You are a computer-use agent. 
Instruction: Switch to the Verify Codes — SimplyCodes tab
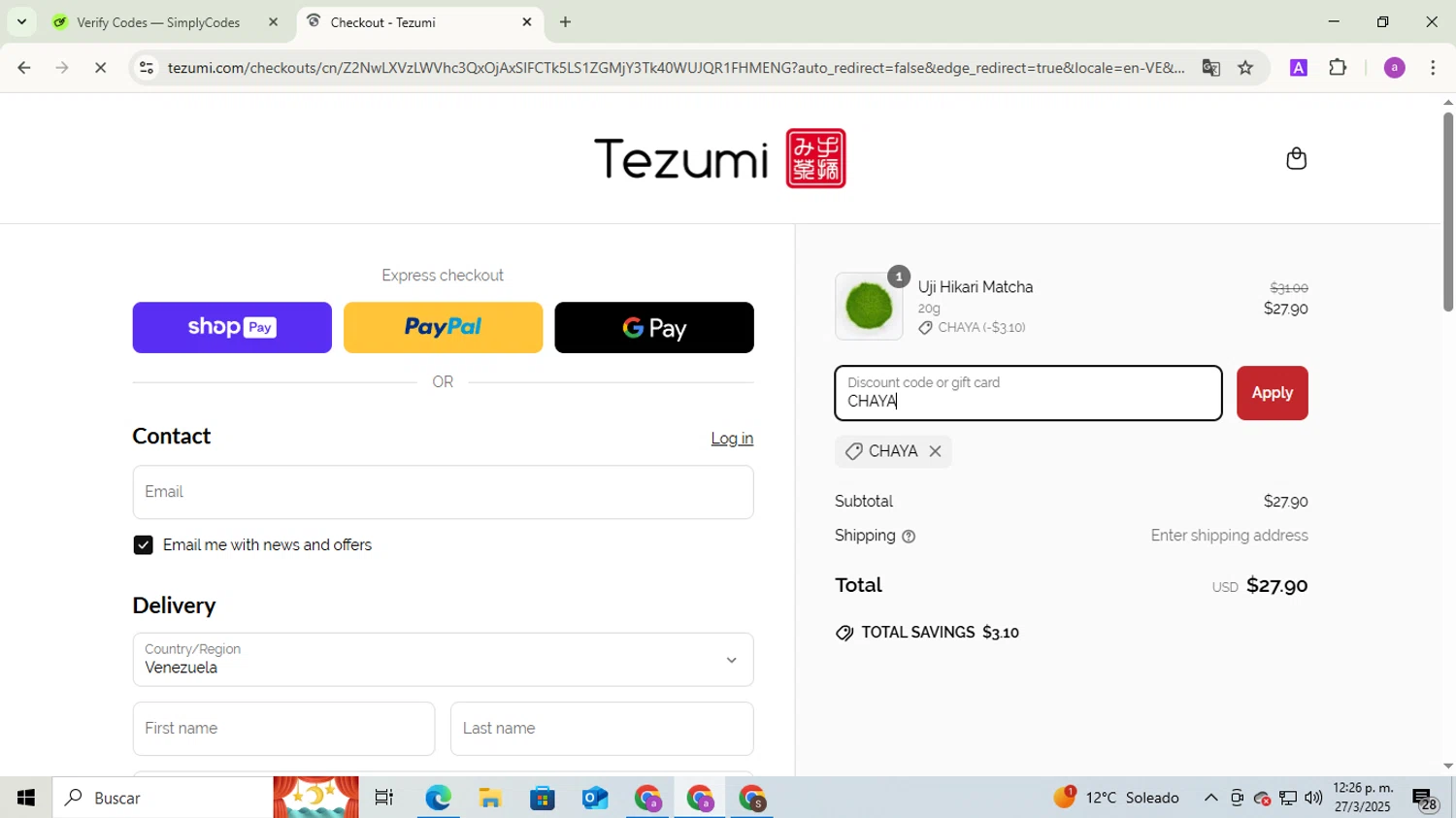158,22
